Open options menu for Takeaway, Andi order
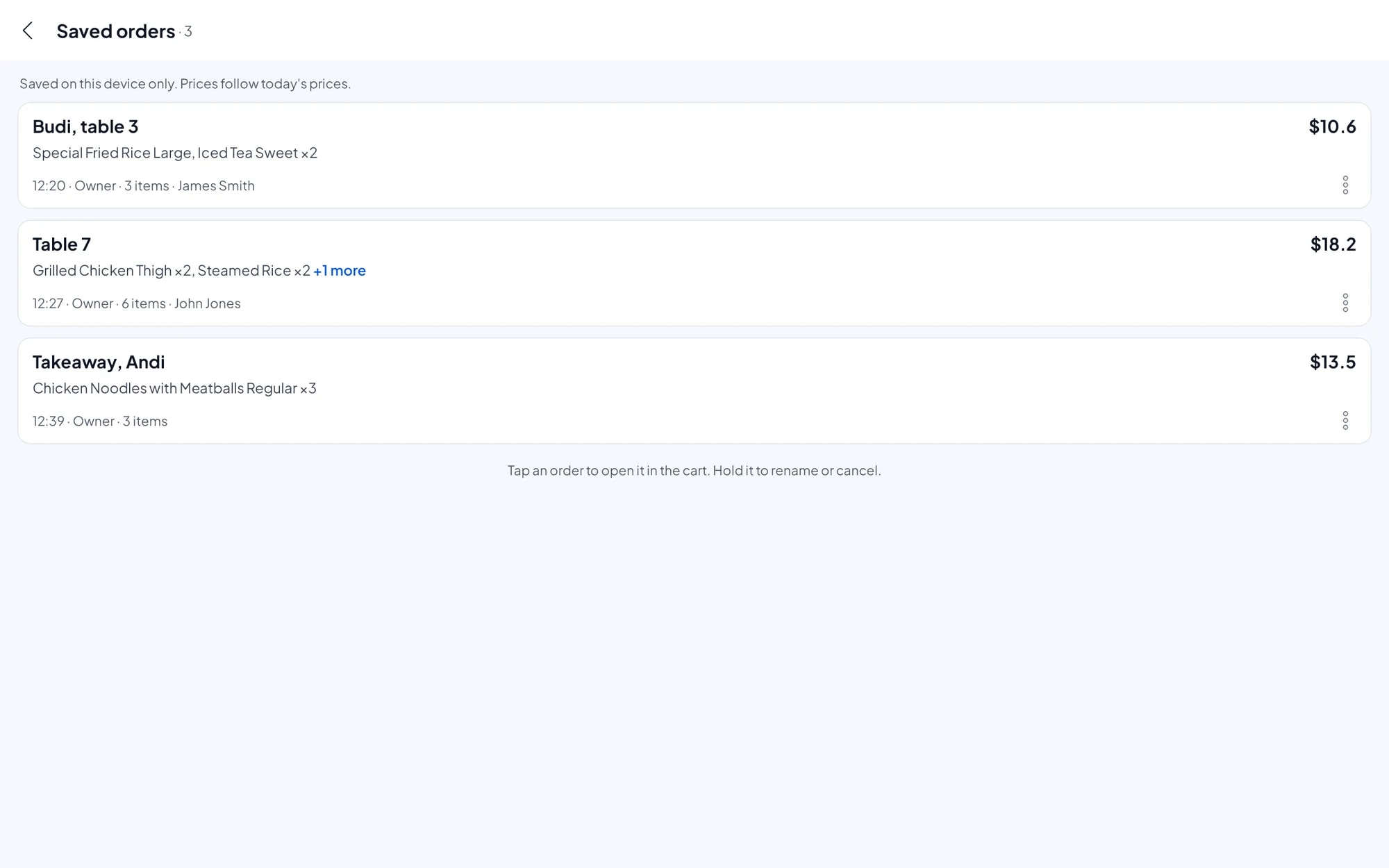This screenshot has width=1389, height=868. (x=1345, y=421)
